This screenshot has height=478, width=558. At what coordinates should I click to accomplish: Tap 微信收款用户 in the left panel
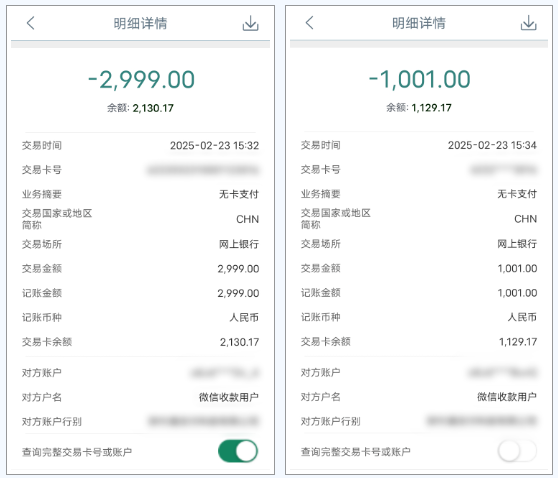[x=229, y=397]
